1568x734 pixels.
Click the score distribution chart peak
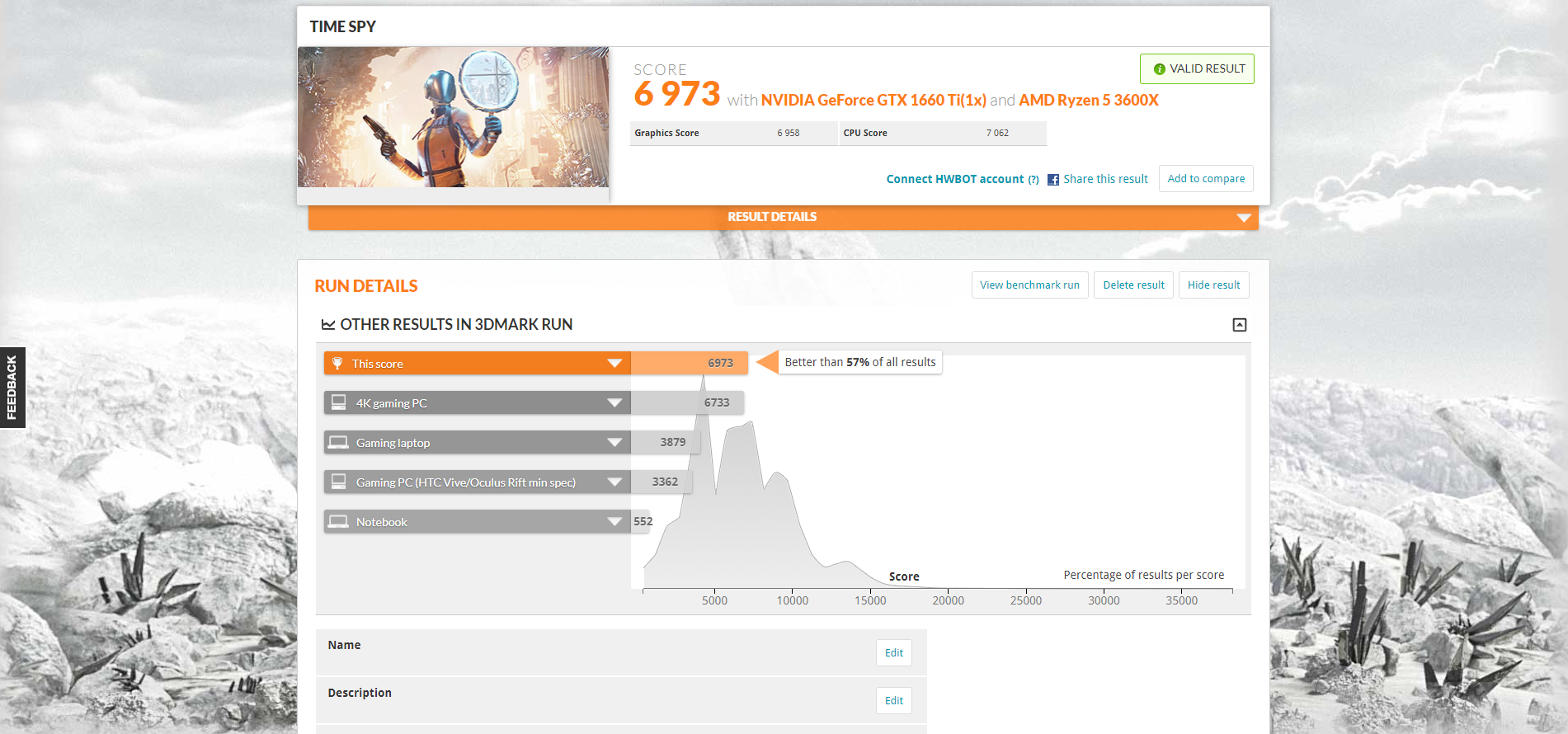(704, 381)
